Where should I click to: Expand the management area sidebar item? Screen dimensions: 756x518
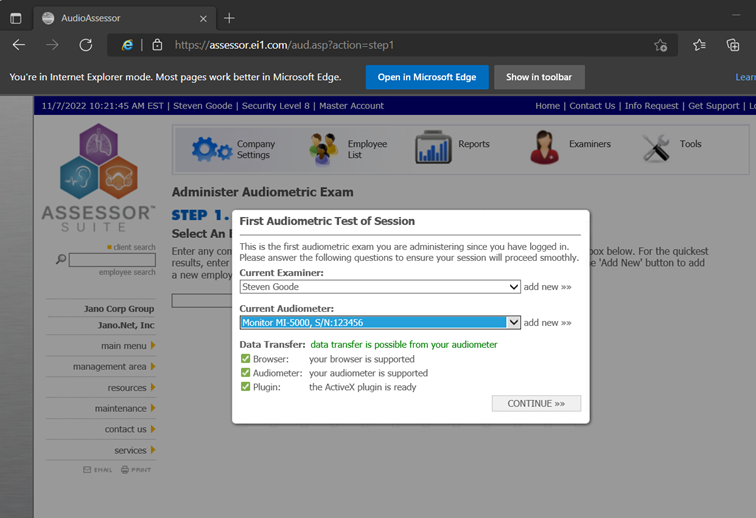[114, 367]
